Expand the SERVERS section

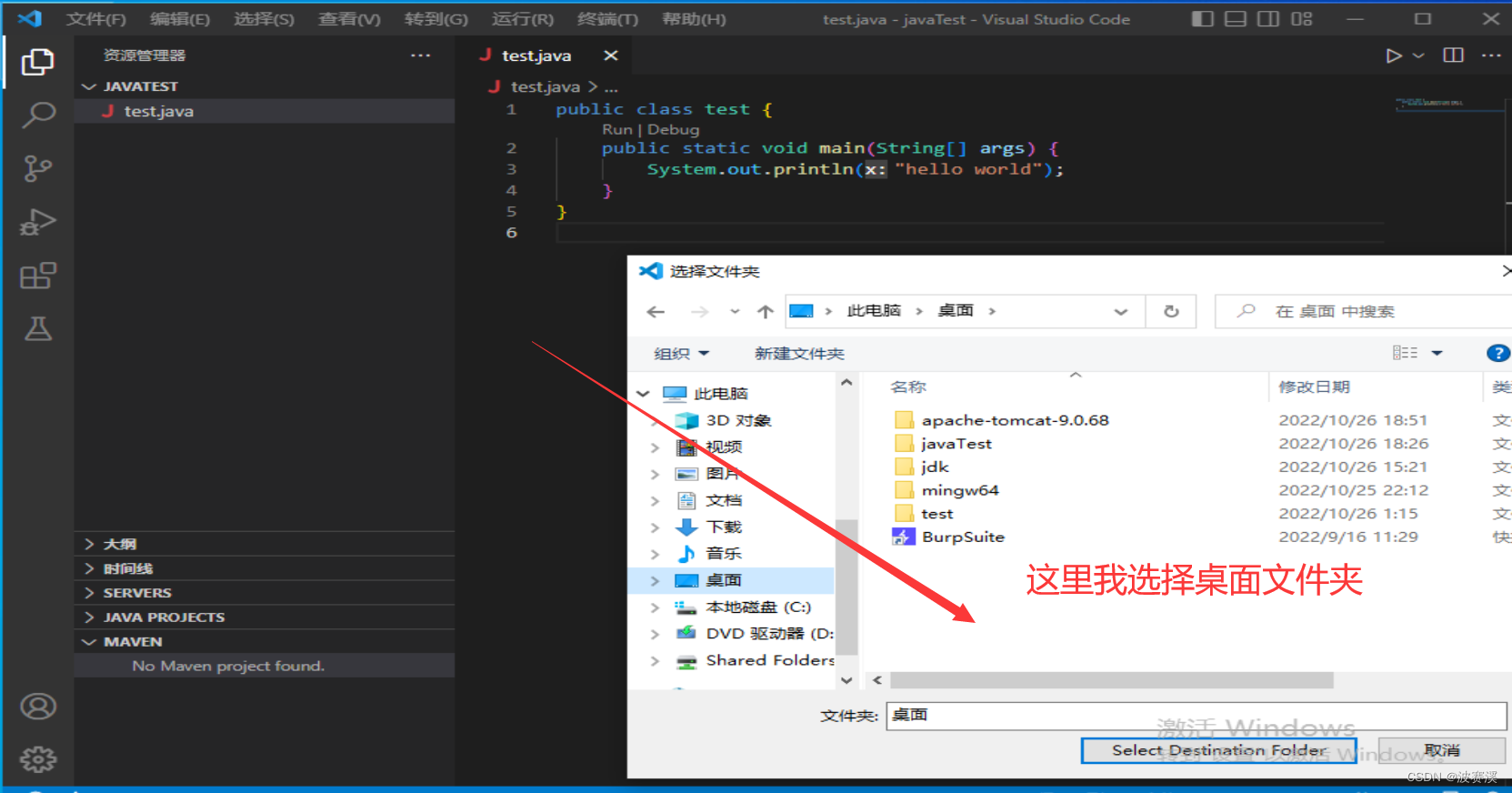tap(264, 593)
